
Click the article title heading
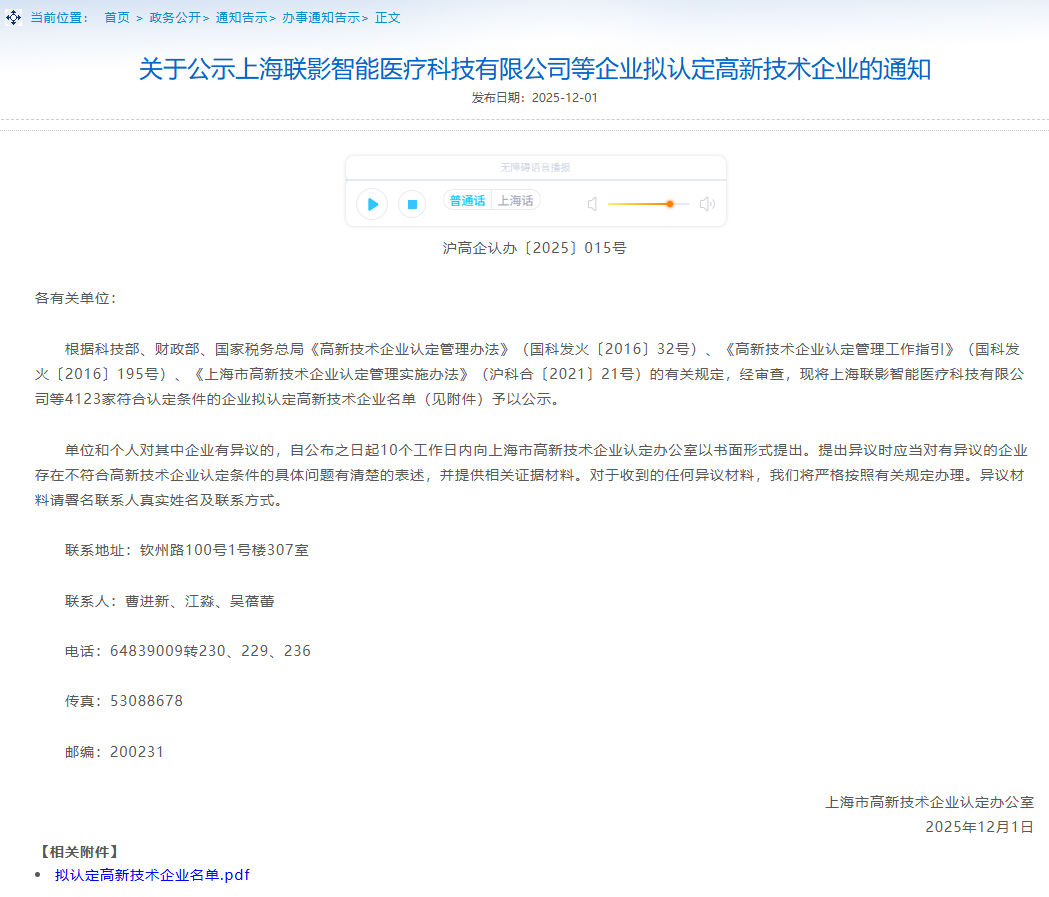pos(535,69)
